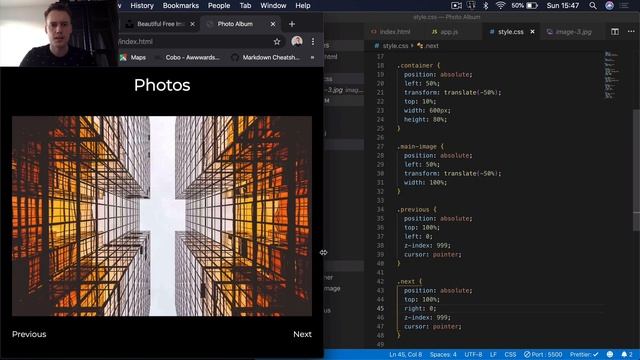The image size is (640, 360).
Task: Click the battery 50% indicator
Action: 524,5
